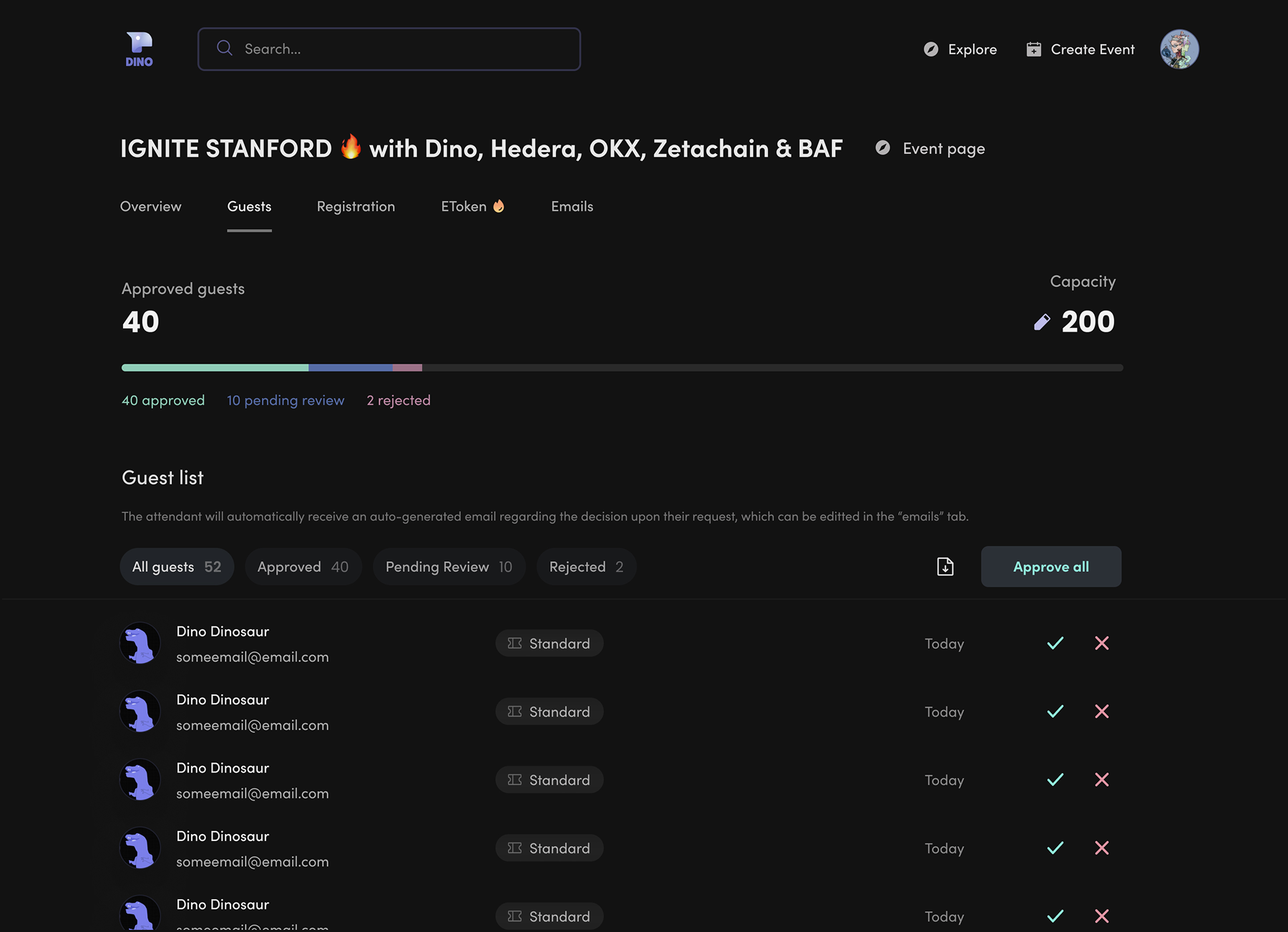Switch filter to Approved 40
Screen dimensions: 1288x932
tap(303, 566)
